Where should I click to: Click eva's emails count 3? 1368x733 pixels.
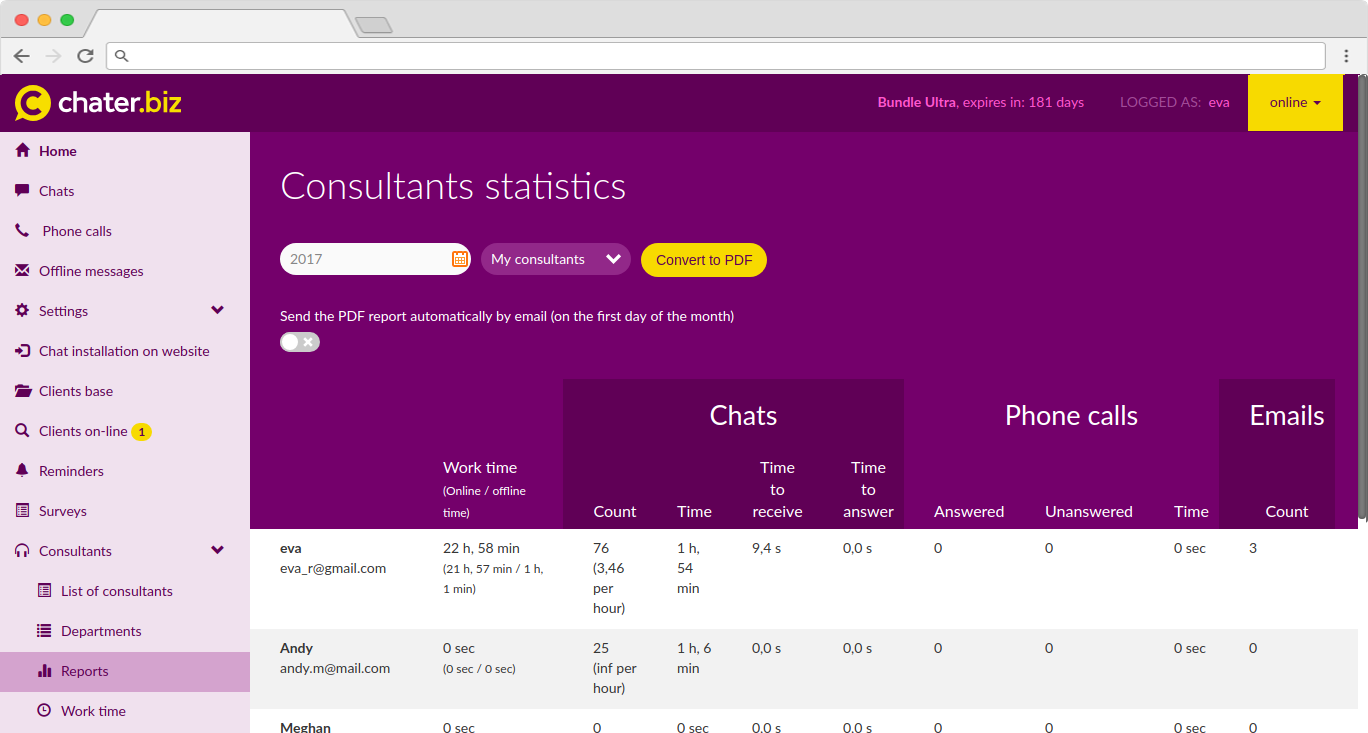coord(1253,548)
